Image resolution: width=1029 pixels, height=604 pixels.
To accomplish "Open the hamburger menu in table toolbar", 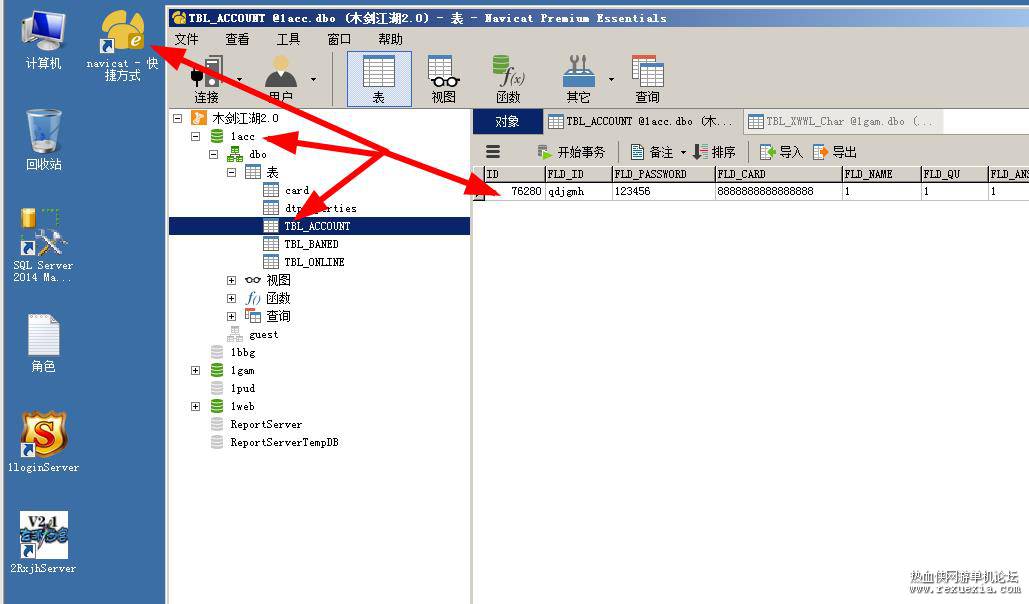I will (493, 152).
